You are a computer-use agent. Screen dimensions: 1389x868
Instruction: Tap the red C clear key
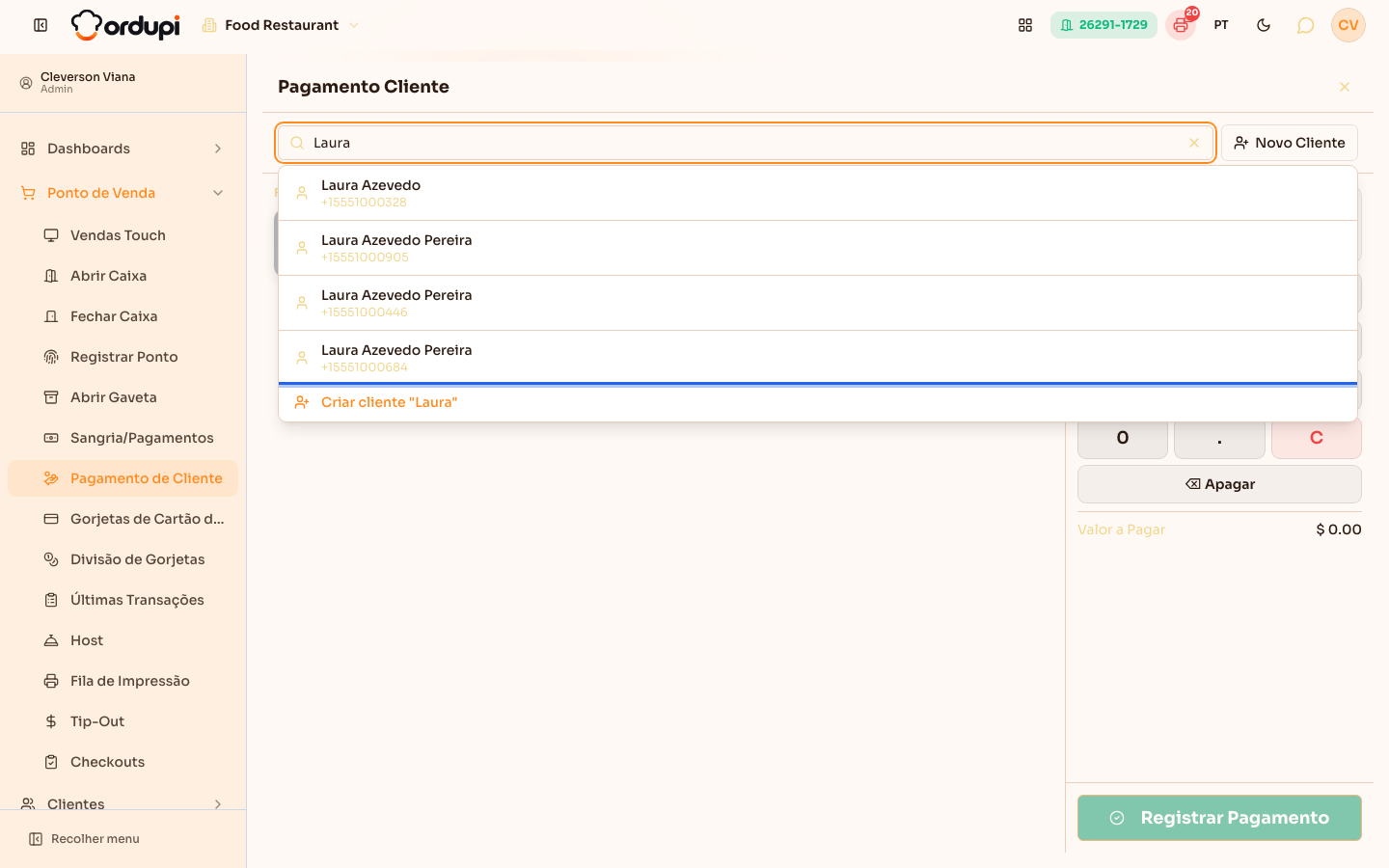(x=1317, y=439)
